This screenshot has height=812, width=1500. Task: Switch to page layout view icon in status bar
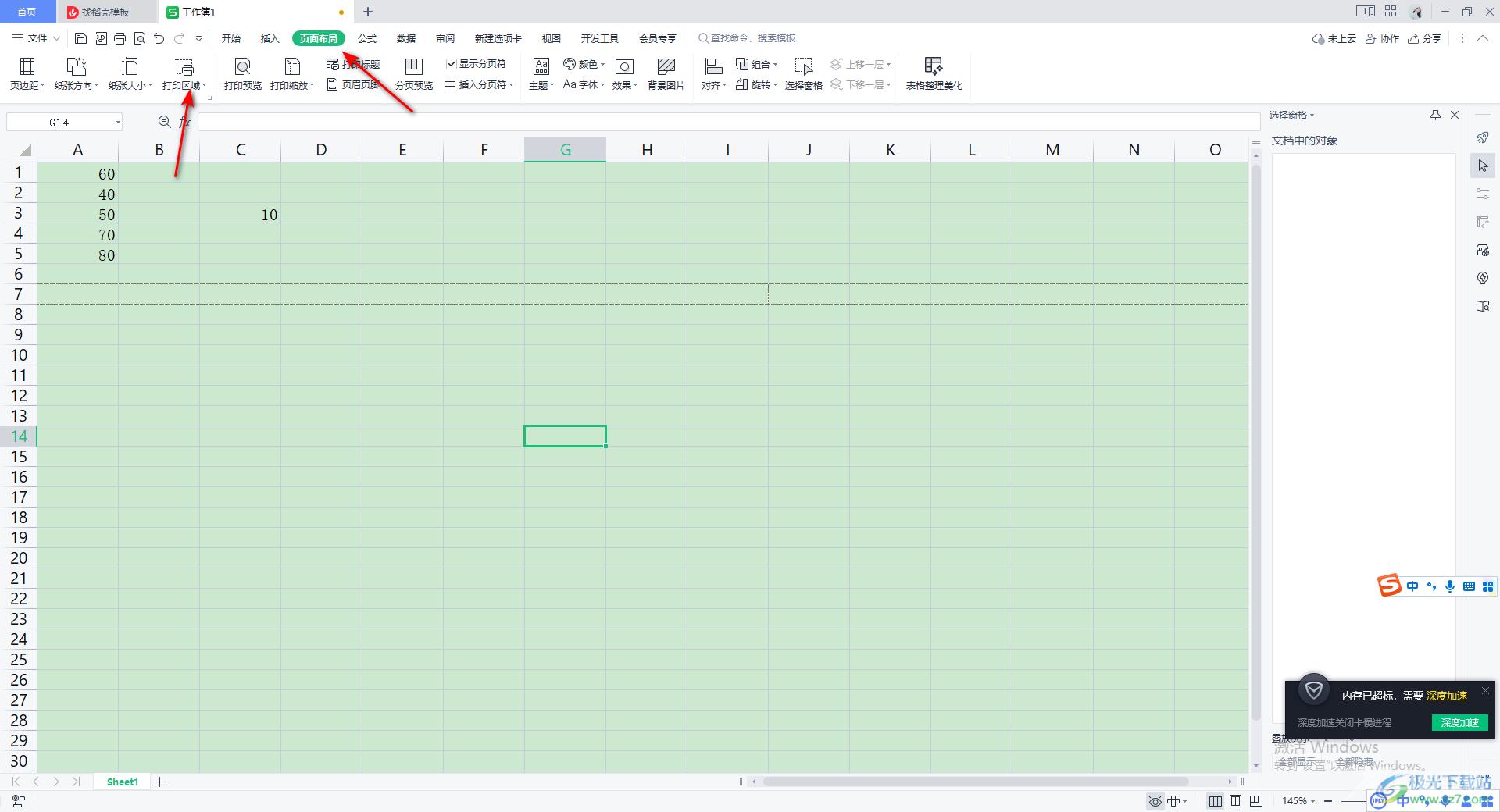click(x=1236, y=801)
